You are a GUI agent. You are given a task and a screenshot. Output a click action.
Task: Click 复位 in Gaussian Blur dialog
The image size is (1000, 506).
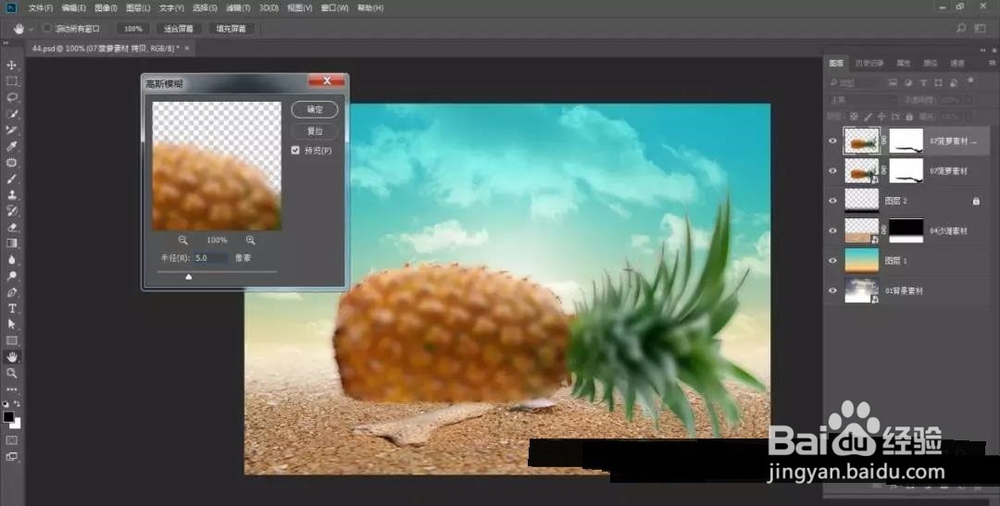[x=315, y=131]
